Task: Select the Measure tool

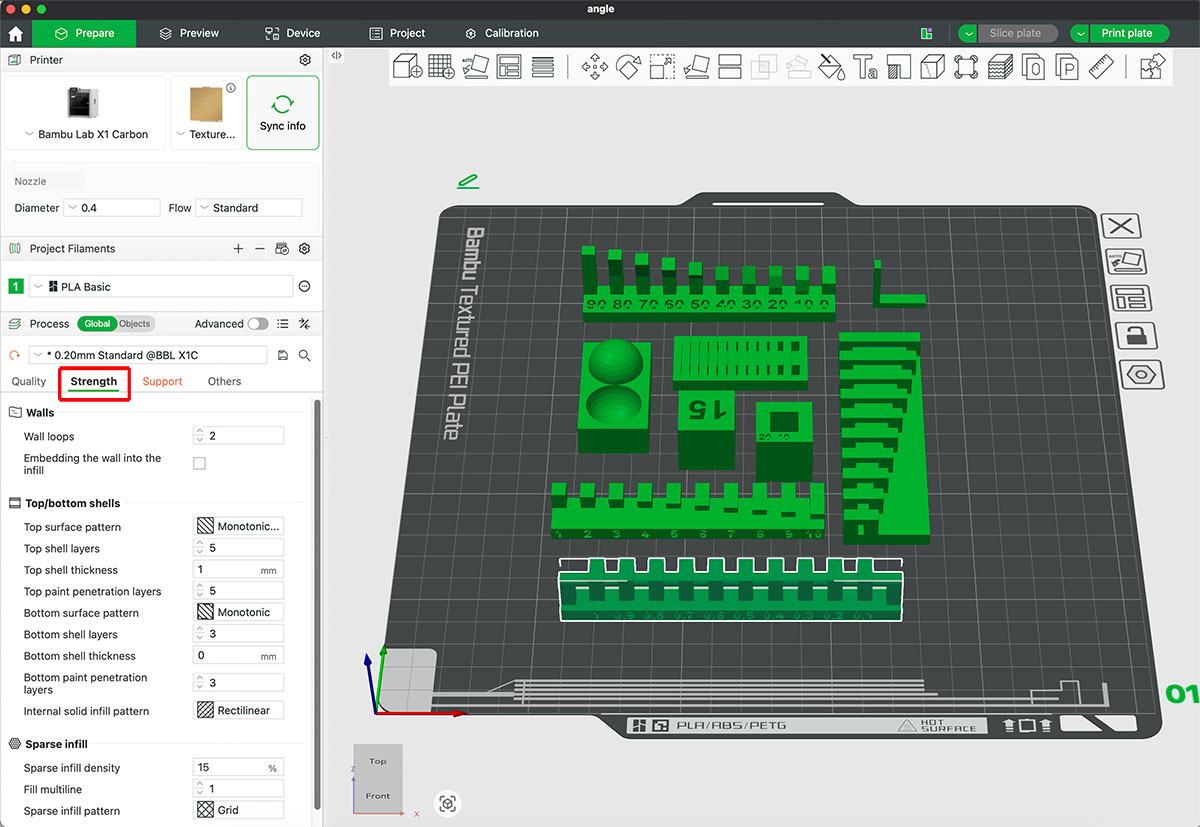Action: [1101, 67]
